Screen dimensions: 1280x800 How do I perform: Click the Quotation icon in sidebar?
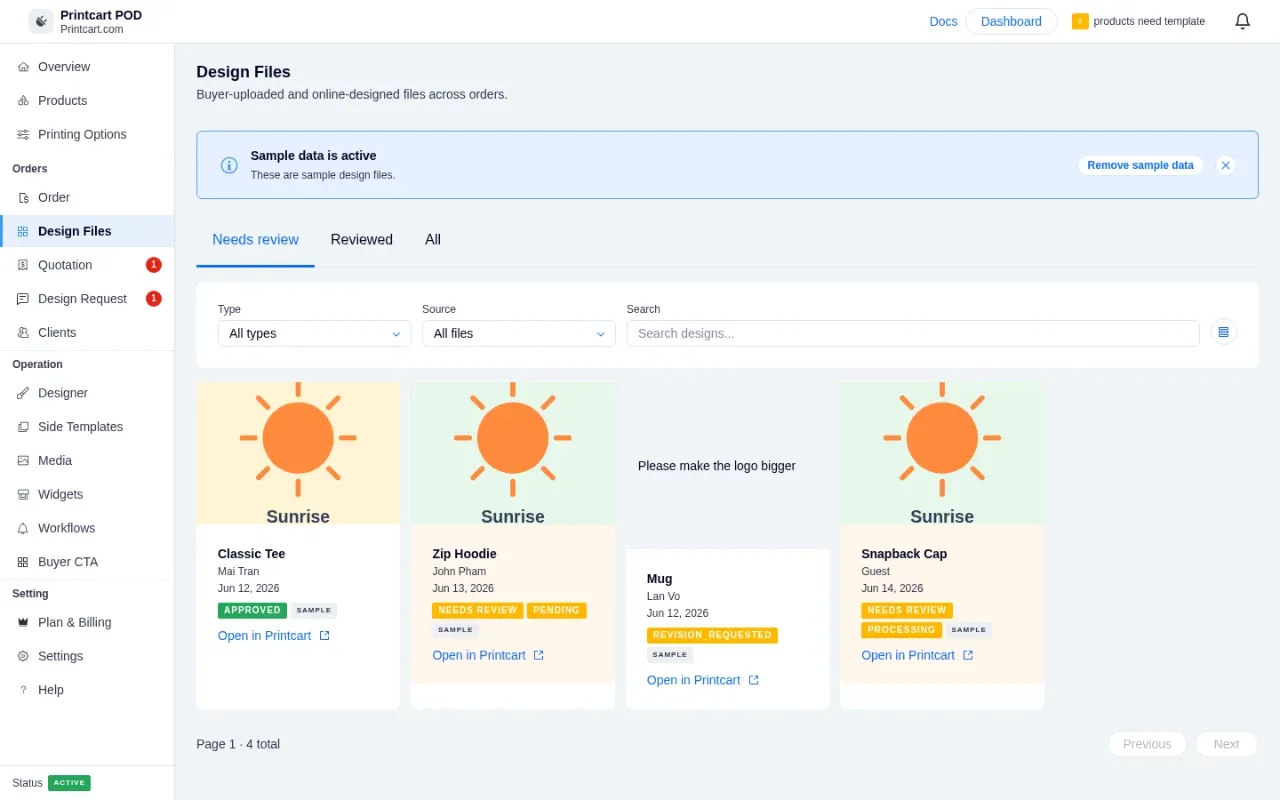23,265
